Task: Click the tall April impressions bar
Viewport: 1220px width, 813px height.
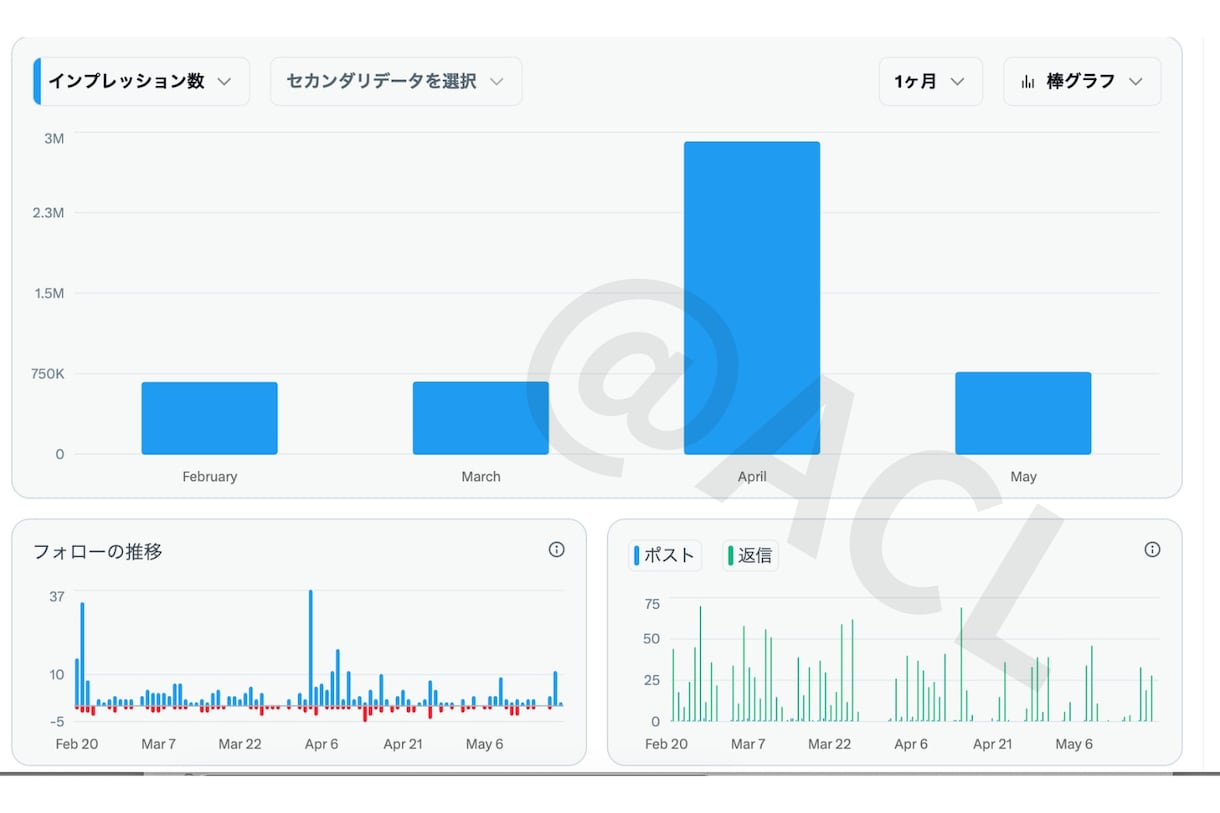Action: pyautogui.click(x=752, y=298)
